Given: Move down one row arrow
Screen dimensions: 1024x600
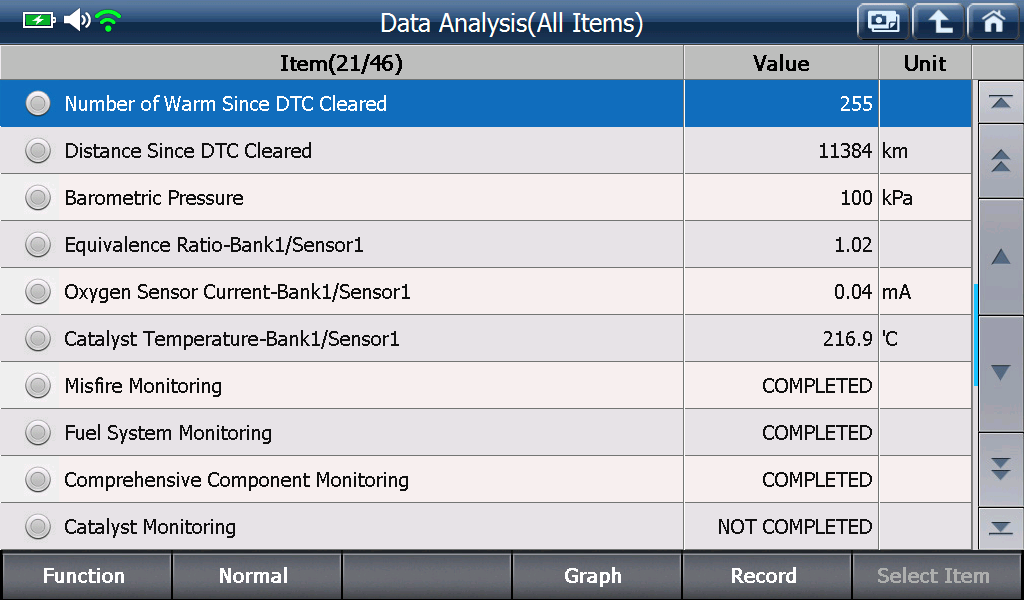Looking at the screenshot, I should click(1000, 373).
